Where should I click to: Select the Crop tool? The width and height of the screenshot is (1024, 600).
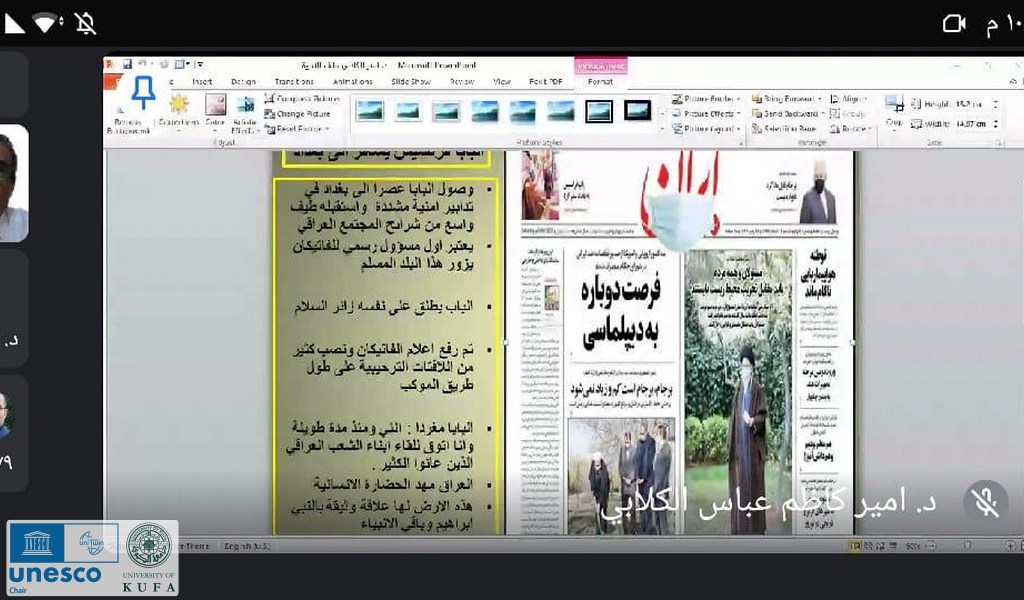893,109
